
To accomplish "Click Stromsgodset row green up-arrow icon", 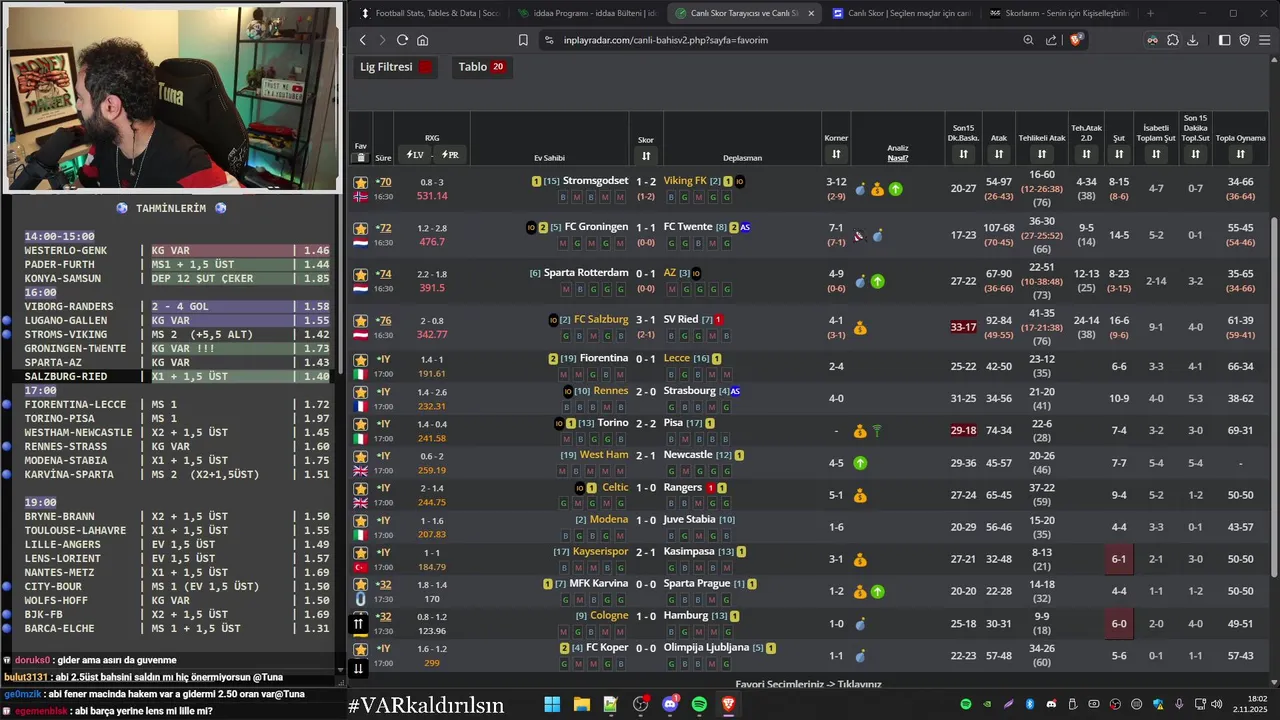I will pyautogui.click(x=895, y=189).
